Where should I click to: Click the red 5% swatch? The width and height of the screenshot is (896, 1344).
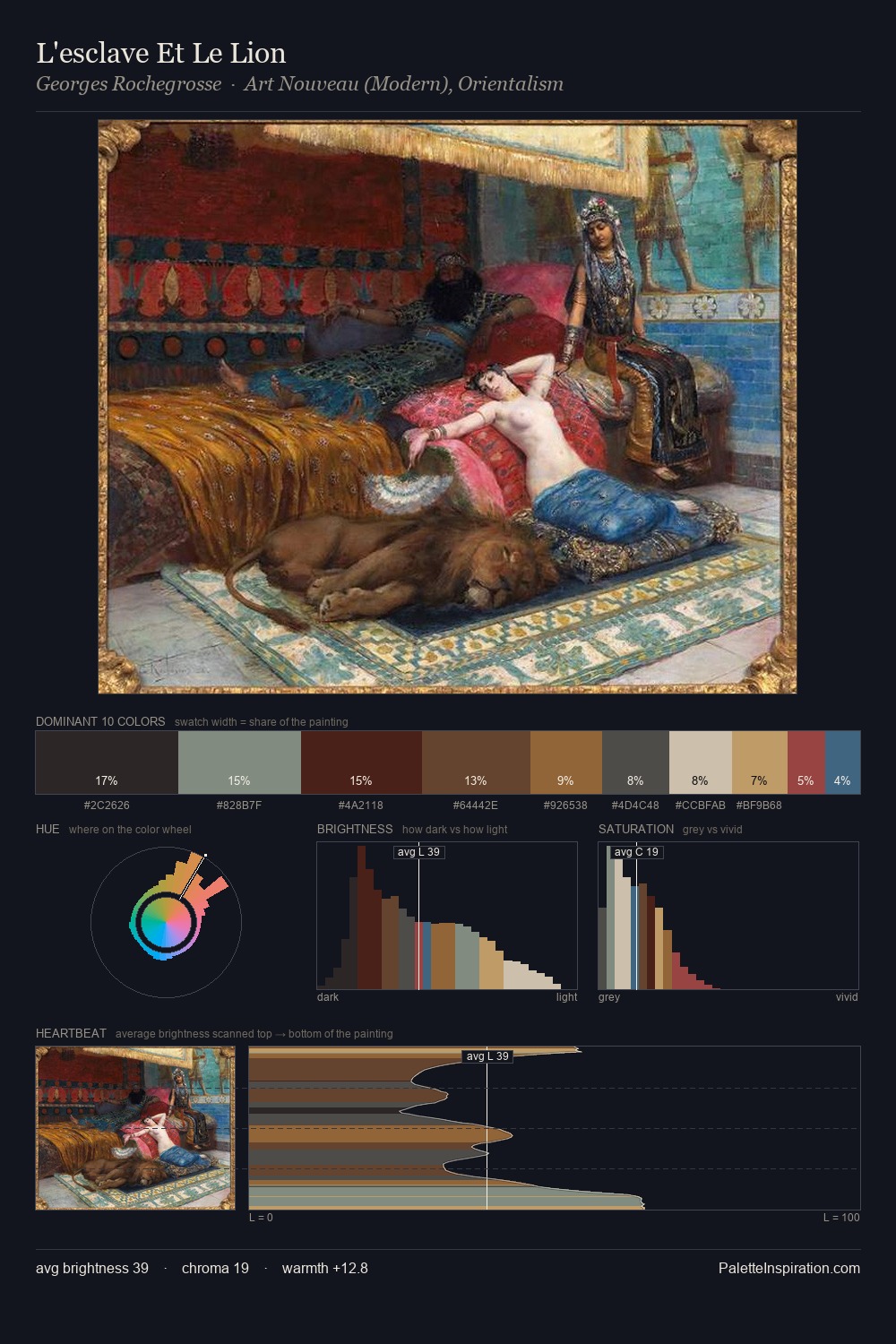click(806, 762)
